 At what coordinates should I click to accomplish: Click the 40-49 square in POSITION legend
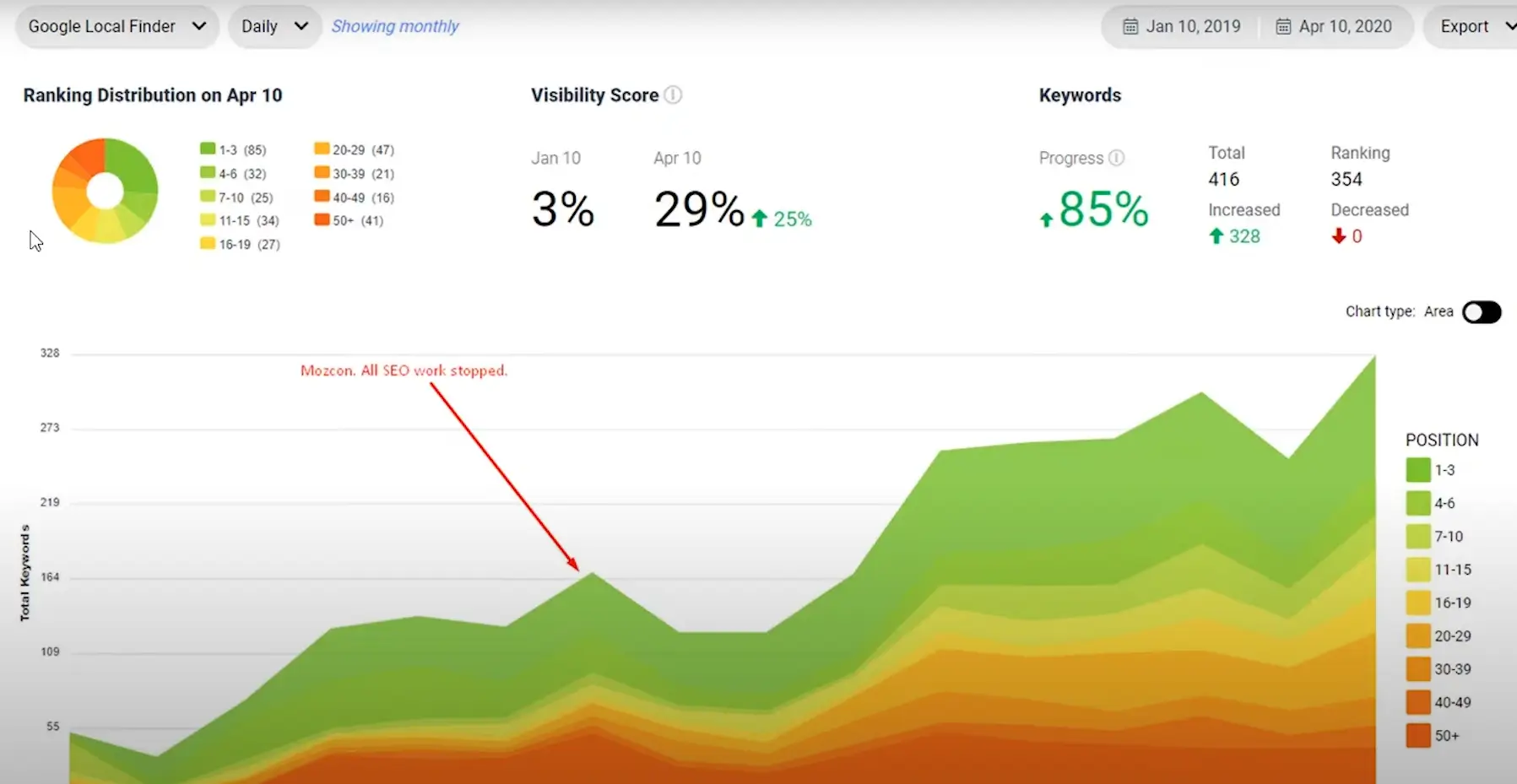pos(1418,702)
